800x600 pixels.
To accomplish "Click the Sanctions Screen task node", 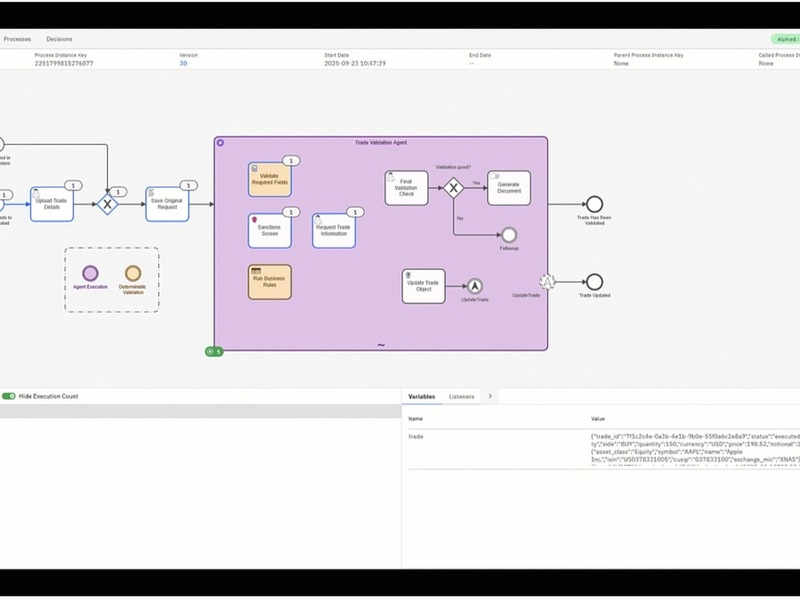I will (x=269, y=230).
